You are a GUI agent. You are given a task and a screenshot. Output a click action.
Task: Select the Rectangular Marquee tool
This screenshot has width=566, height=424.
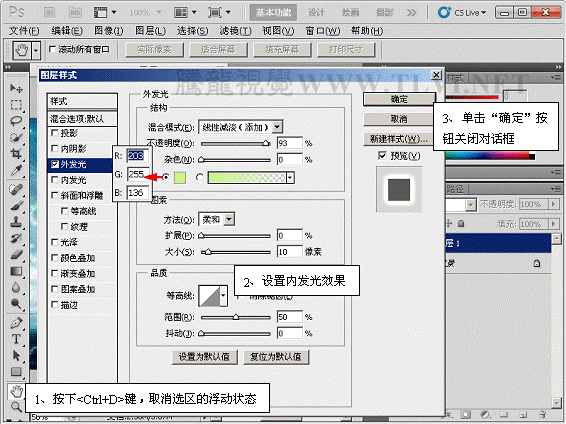pyautogui.click(x=16, y=105)
